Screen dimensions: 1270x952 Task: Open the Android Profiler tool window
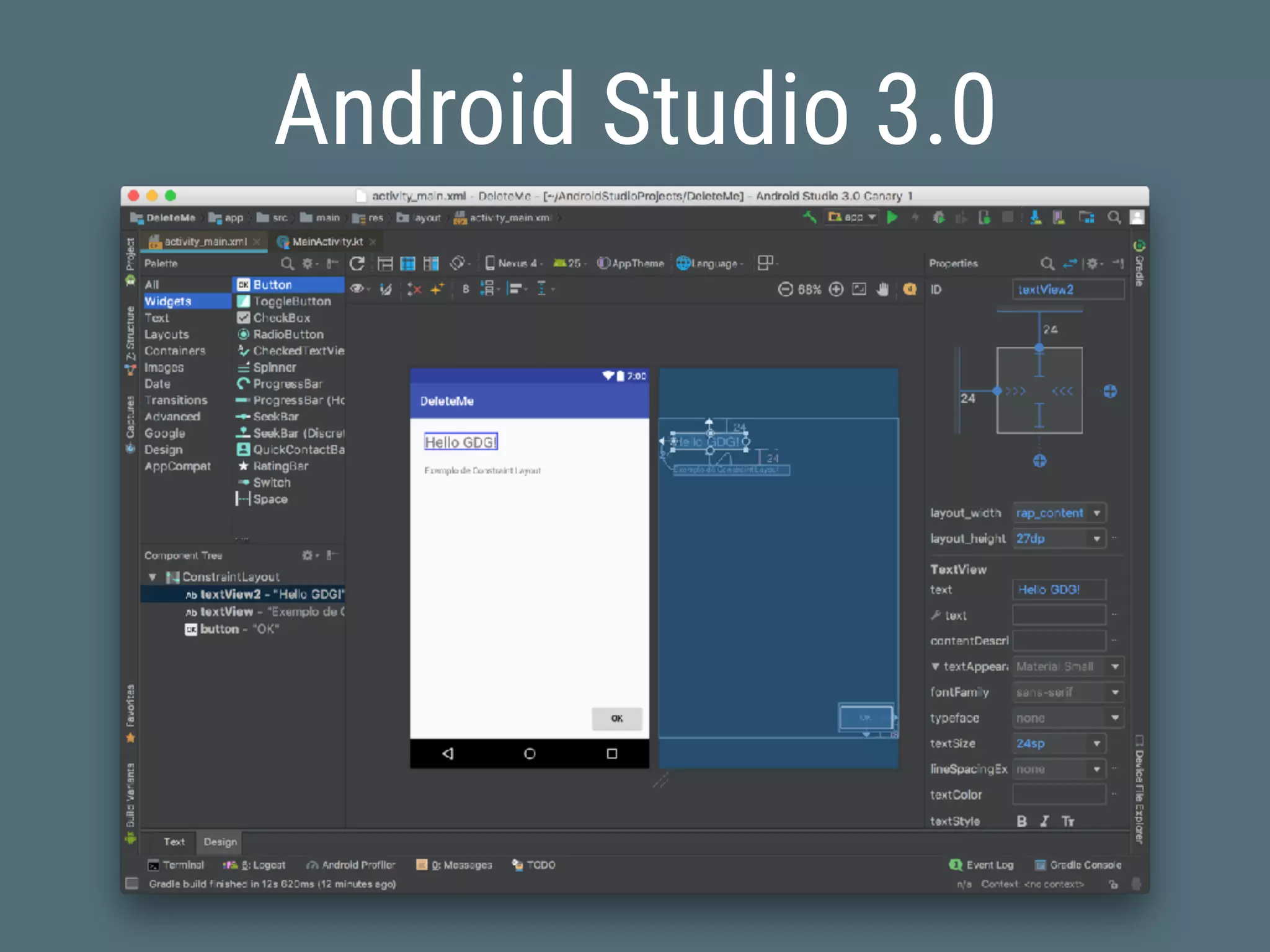351,865
